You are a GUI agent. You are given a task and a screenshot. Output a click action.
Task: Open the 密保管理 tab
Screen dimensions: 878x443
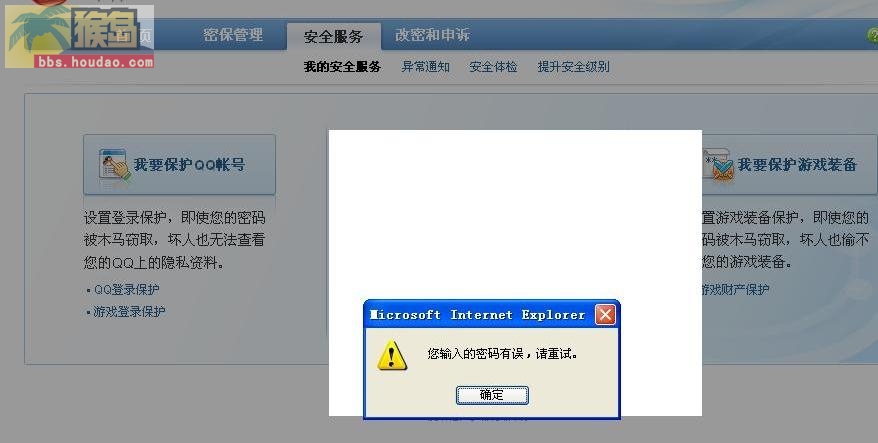pyautogui.click(x=233, y=35)
